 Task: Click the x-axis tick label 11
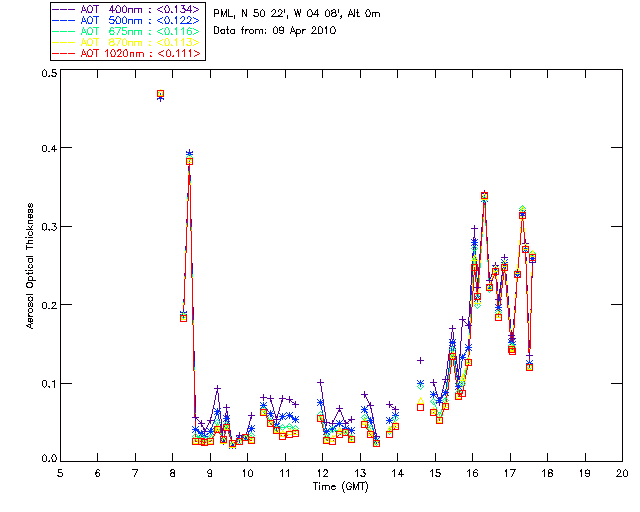coord(285,473)
